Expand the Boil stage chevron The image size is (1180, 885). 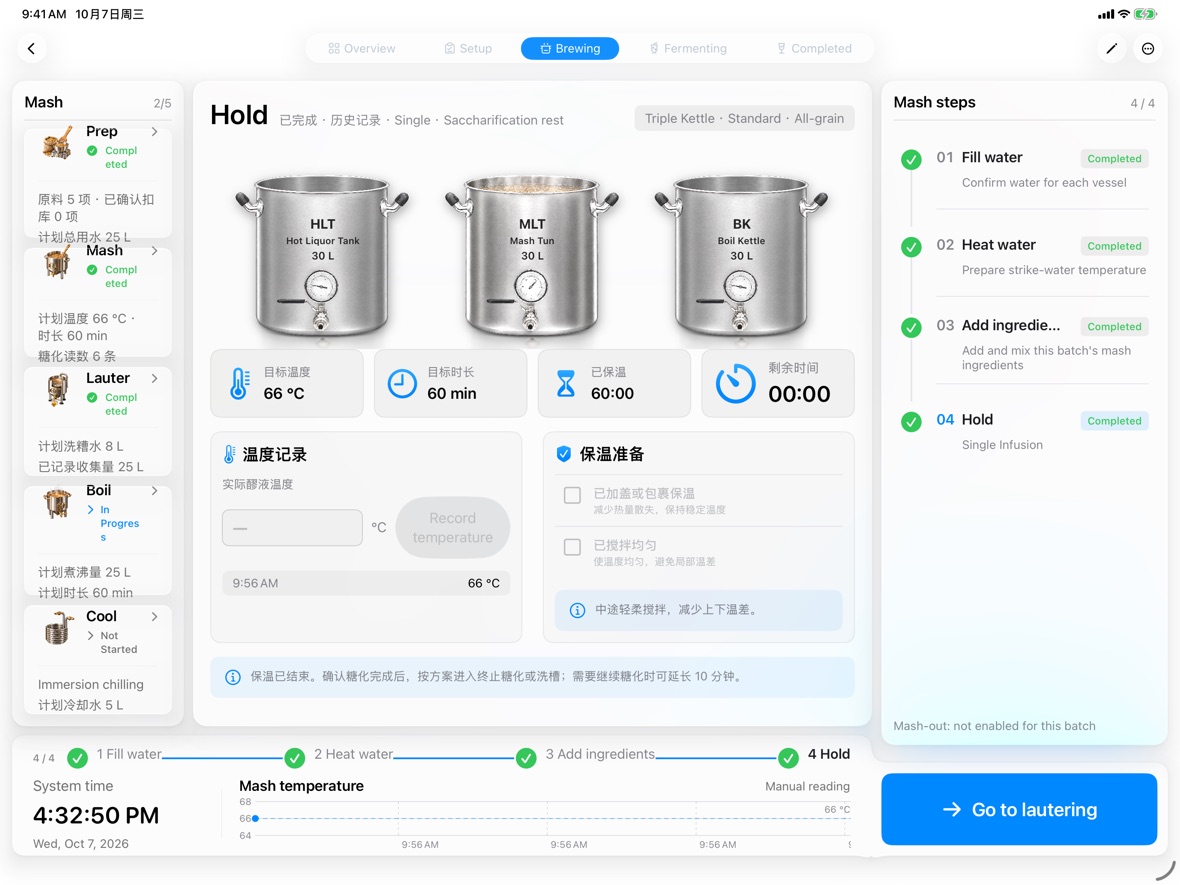click(x=154, y=491)
